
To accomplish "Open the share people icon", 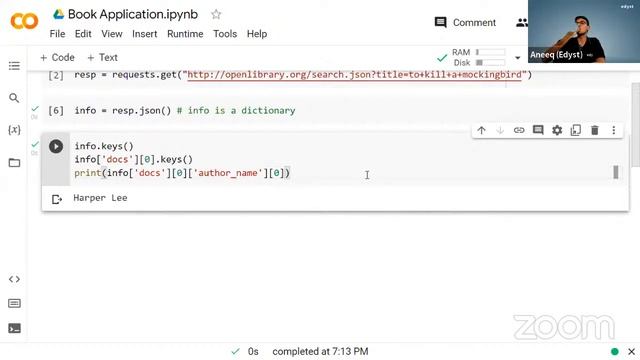I will (521, 23).
